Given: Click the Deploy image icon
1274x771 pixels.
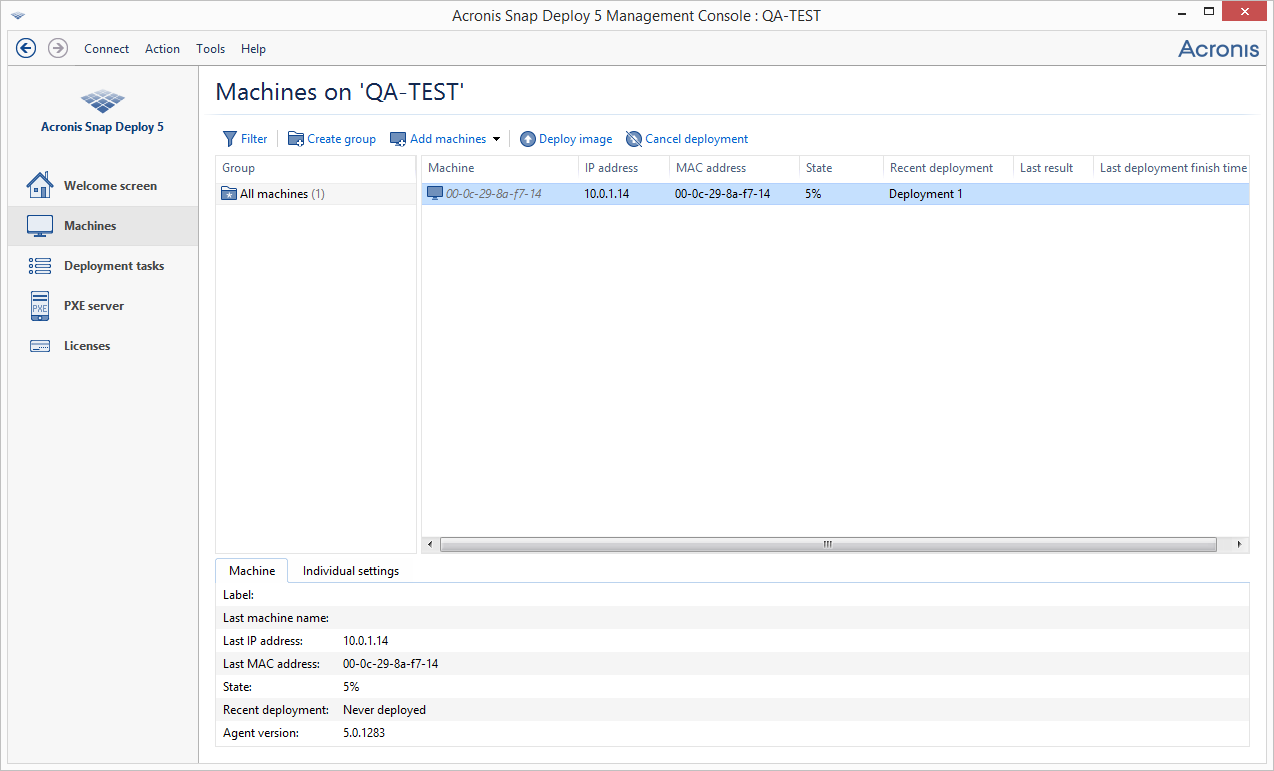Looking at the screenshot, I should point(528,139).
